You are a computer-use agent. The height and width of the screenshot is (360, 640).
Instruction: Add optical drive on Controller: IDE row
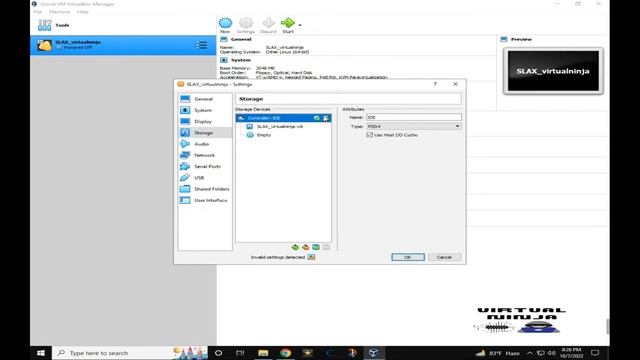coord(316,118)
